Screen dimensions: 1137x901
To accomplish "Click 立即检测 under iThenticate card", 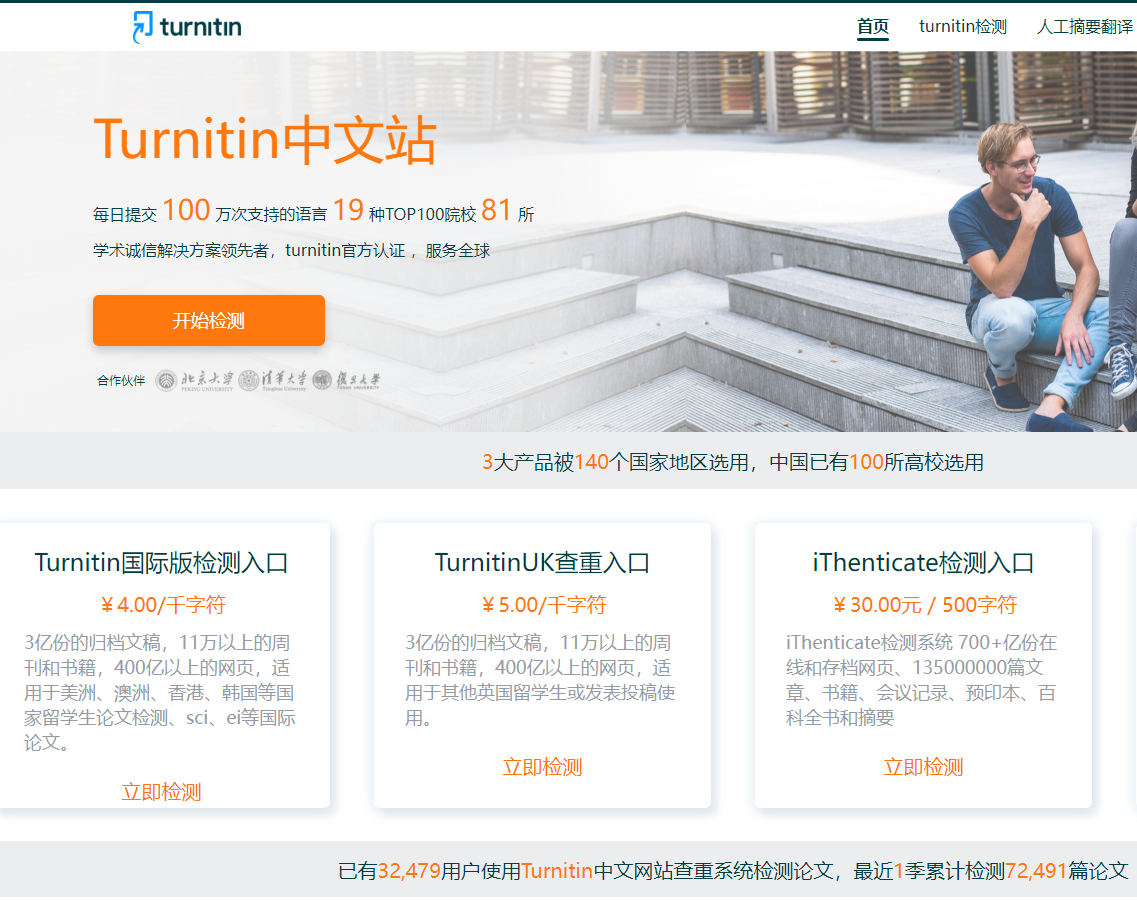I will point(923,767).
